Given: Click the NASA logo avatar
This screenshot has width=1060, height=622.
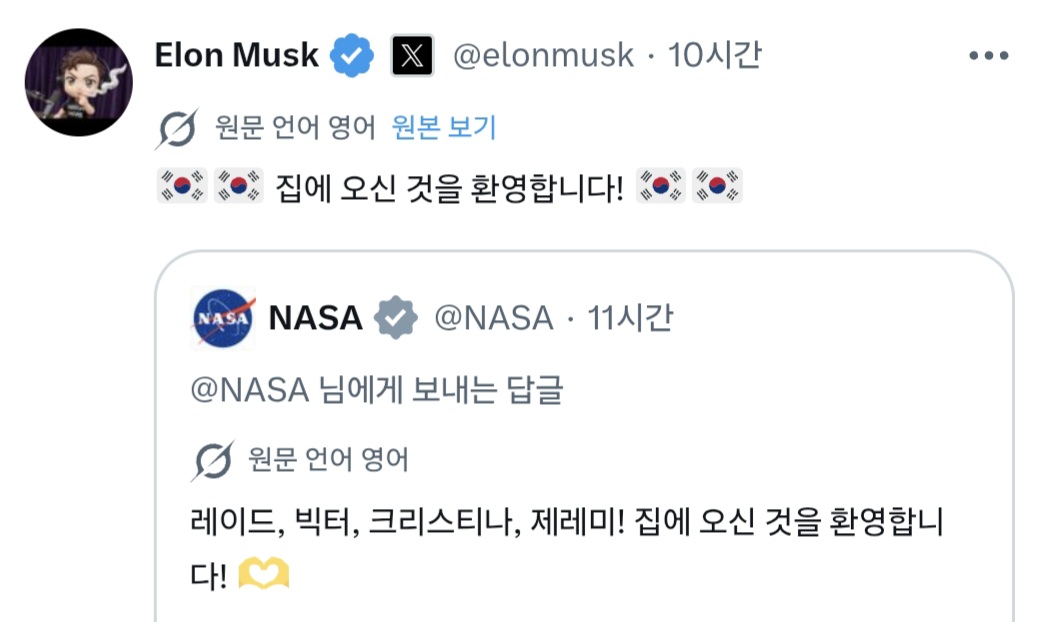Looking at the screenshot, I should 222,318.
